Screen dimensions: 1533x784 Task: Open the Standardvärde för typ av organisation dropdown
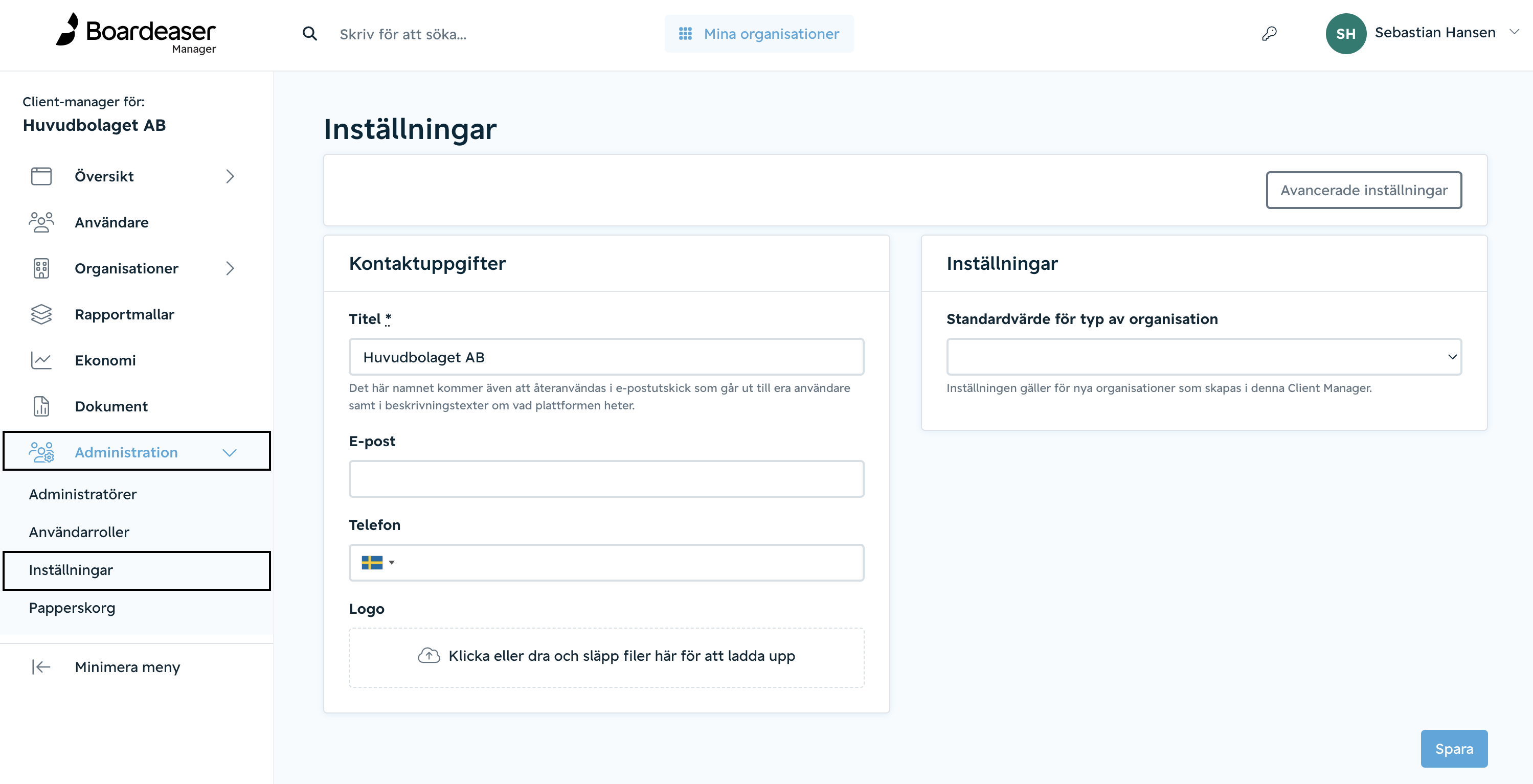pos(1204,356)
